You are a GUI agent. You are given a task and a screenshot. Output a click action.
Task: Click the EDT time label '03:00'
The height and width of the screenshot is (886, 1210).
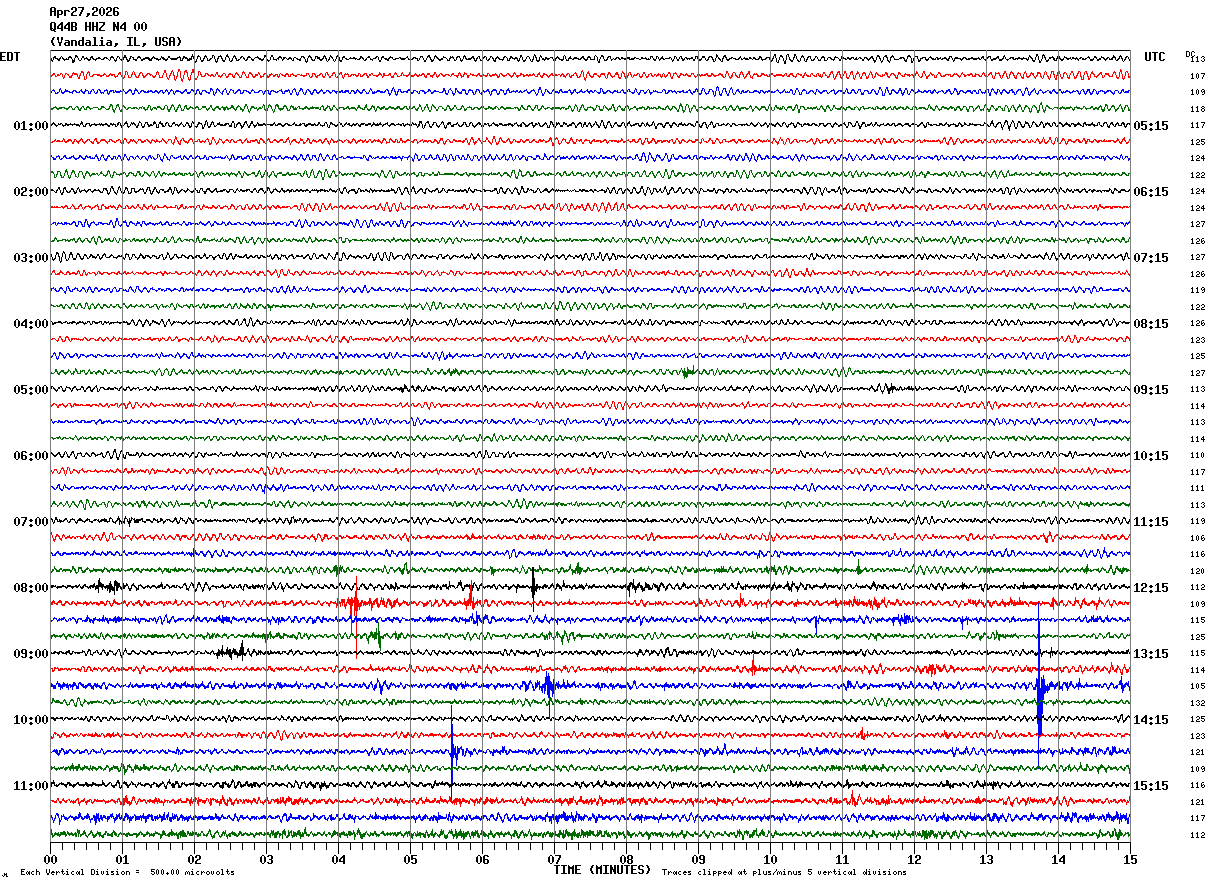[30, 258]
